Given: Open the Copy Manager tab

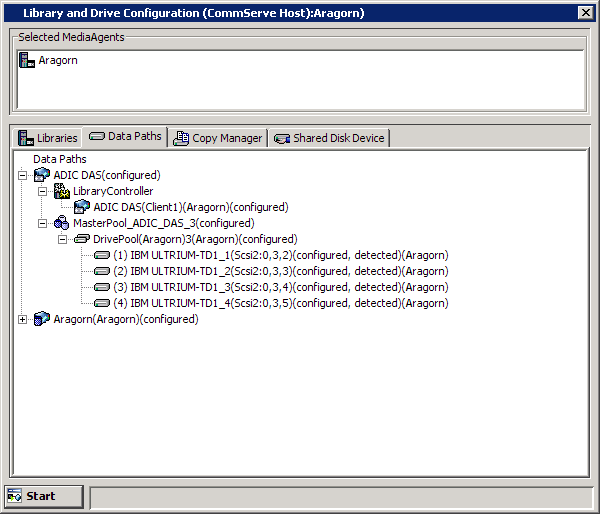Looking at the screenshot, I should [x=218, y=138].
